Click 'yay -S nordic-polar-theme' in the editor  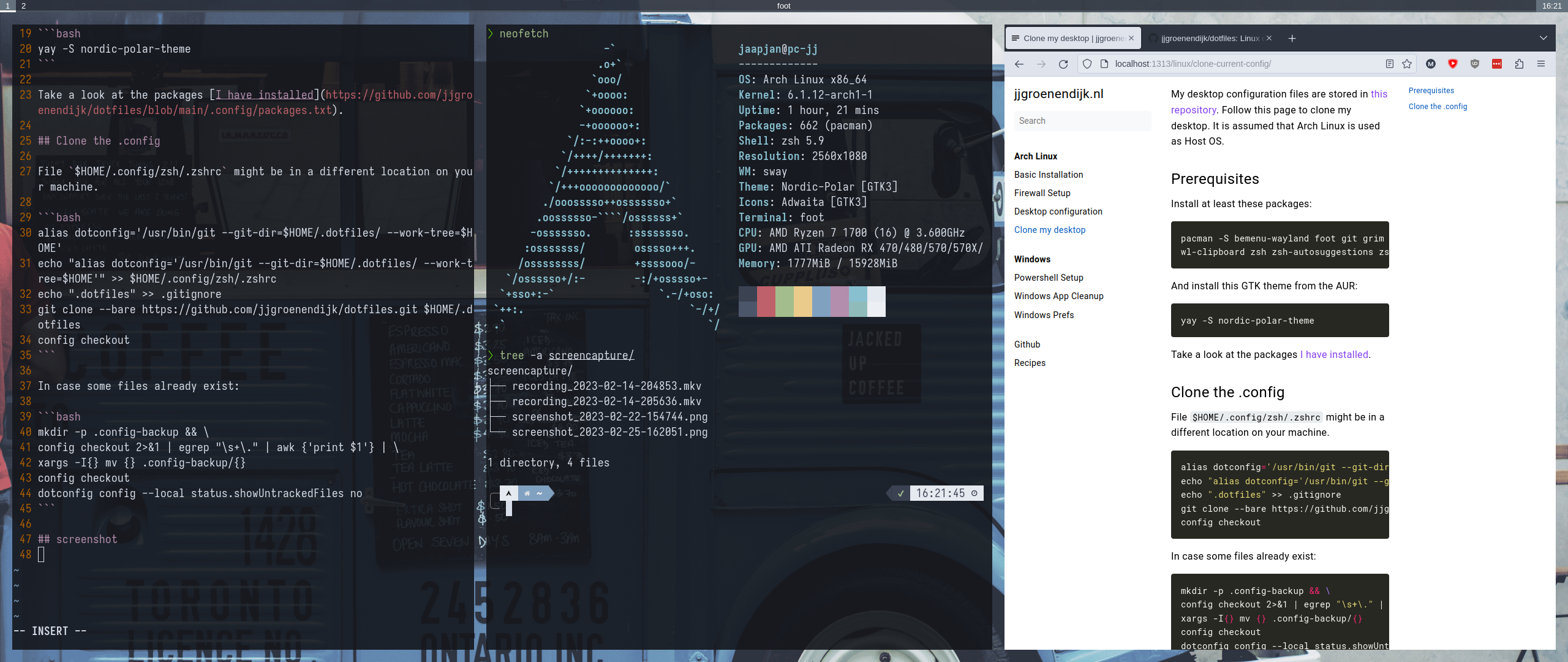pyautogui.click(x=114, y=49)
